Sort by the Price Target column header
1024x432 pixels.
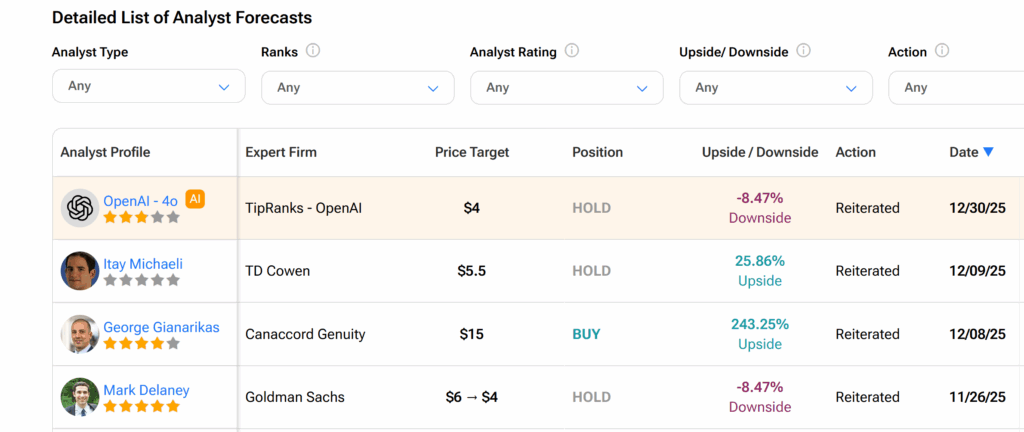point(472,152)
